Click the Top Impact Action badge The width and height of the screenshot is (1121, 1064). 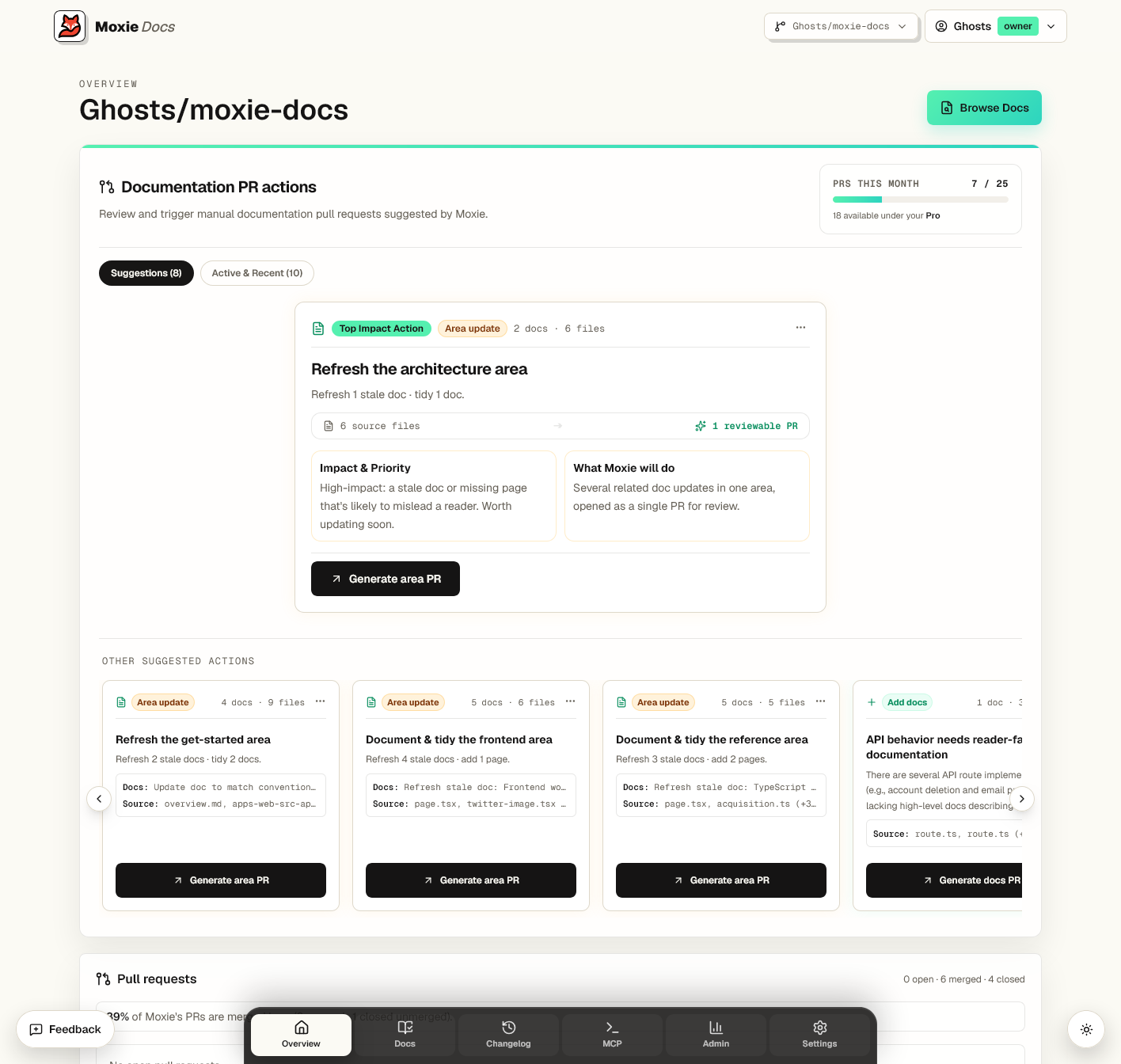382,329
